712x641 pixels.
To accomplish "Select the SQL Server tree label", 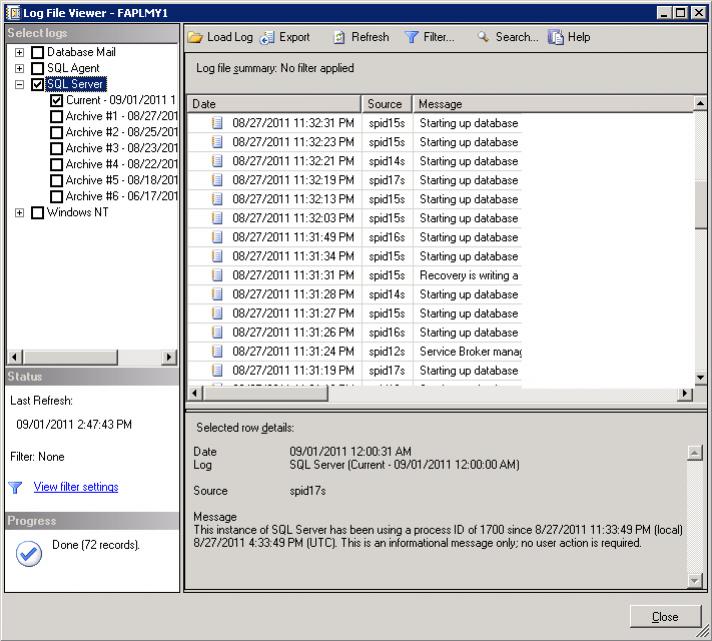I will [75, 84].
